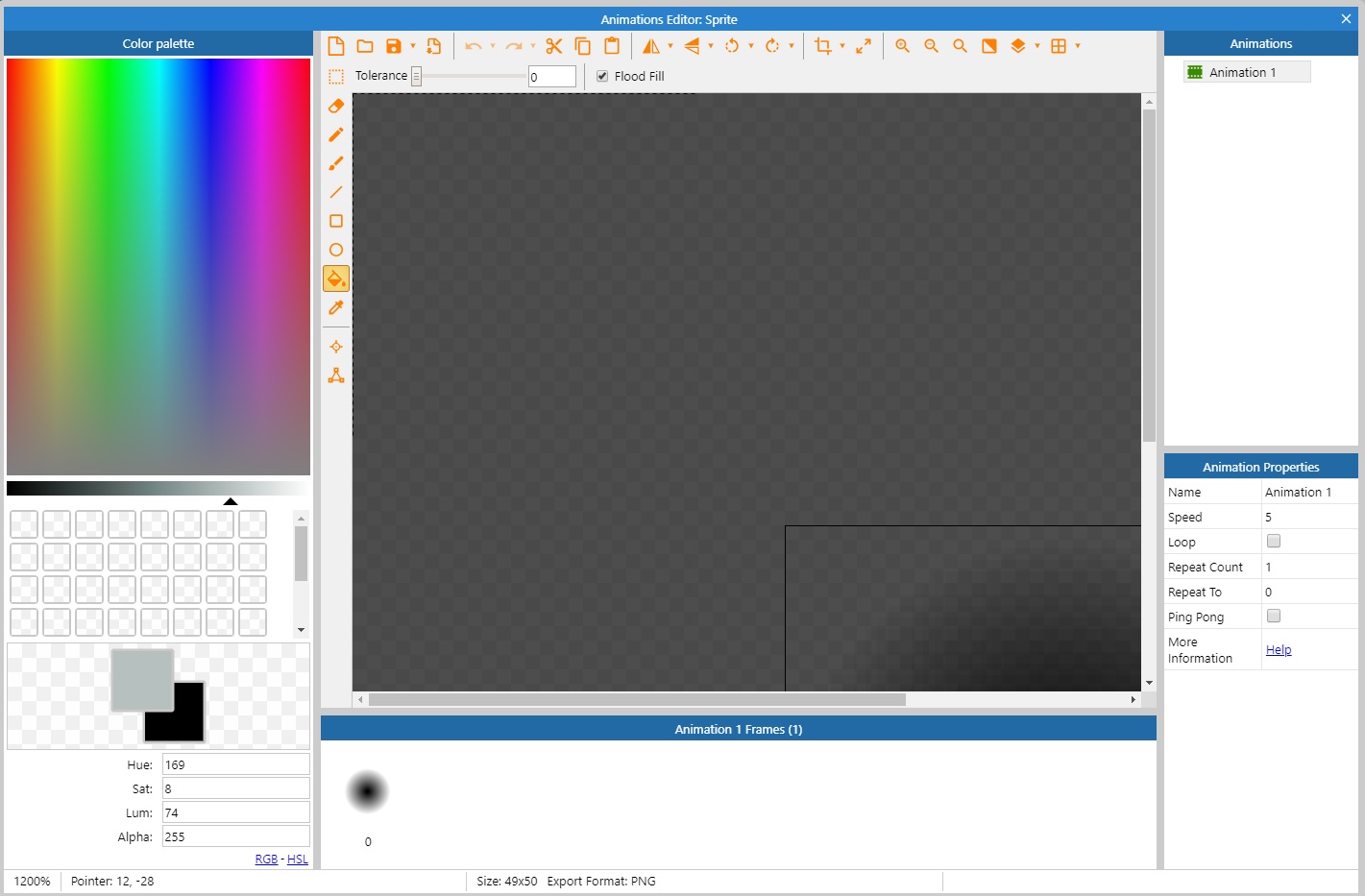
Task: Select the Circle drawing tool
Action: click(336, 250)
